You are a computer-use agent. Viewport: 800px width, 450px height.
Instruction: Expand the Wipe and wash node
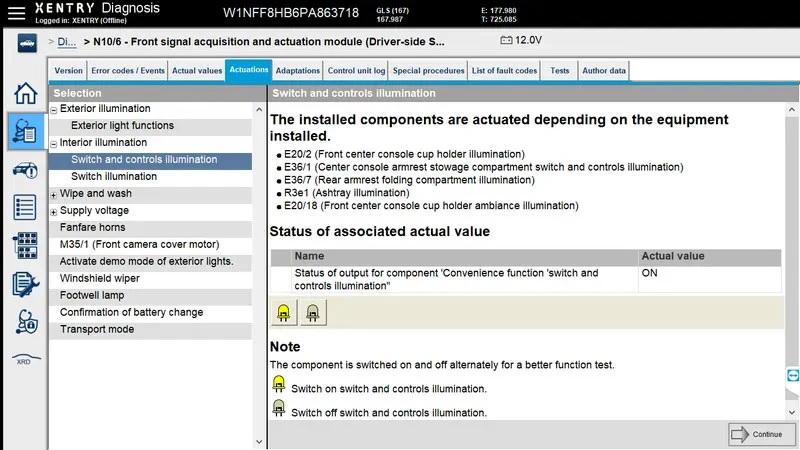[x=54, y=195]
